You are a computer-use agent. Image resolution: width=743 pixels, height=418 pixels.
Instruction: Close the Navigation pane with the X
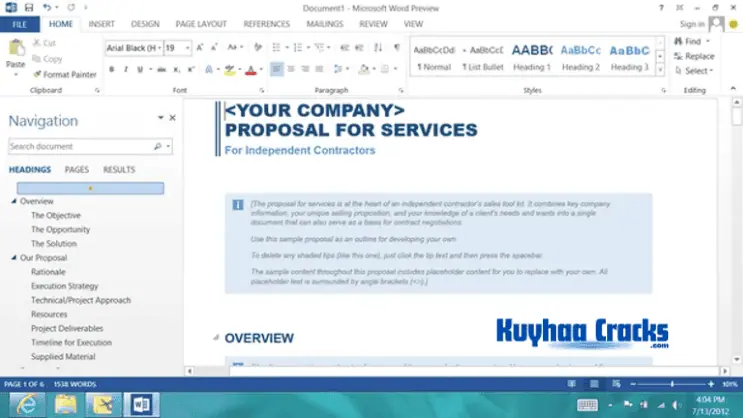coord(172,118)
